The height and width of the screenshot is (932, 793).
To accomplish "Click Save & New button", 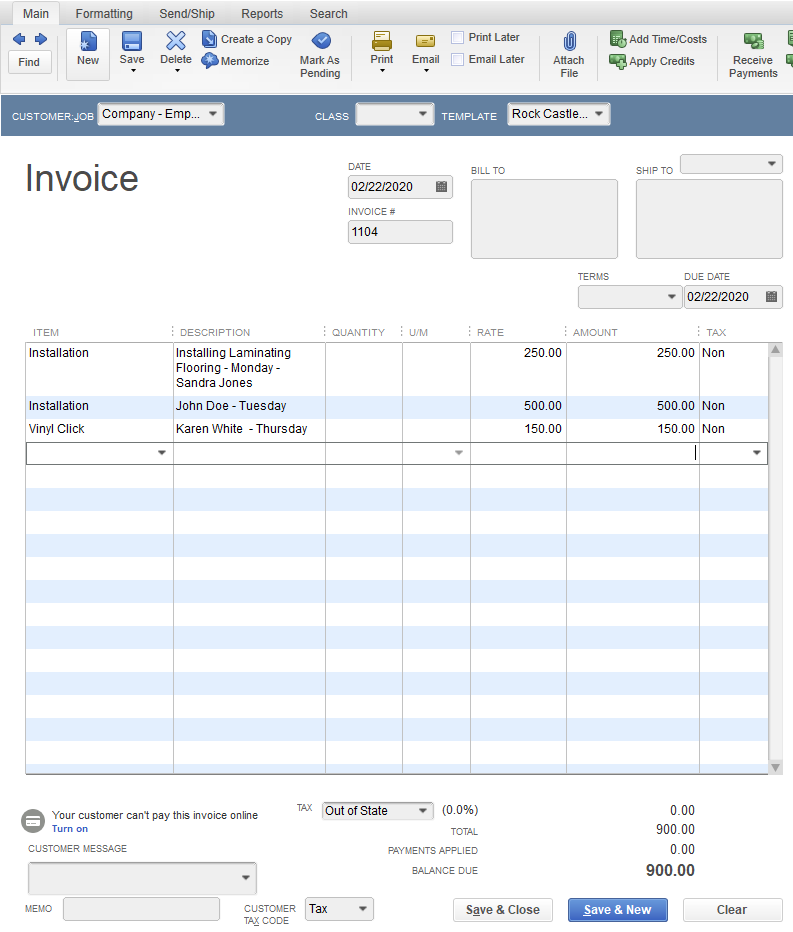I will click(618, 910).
